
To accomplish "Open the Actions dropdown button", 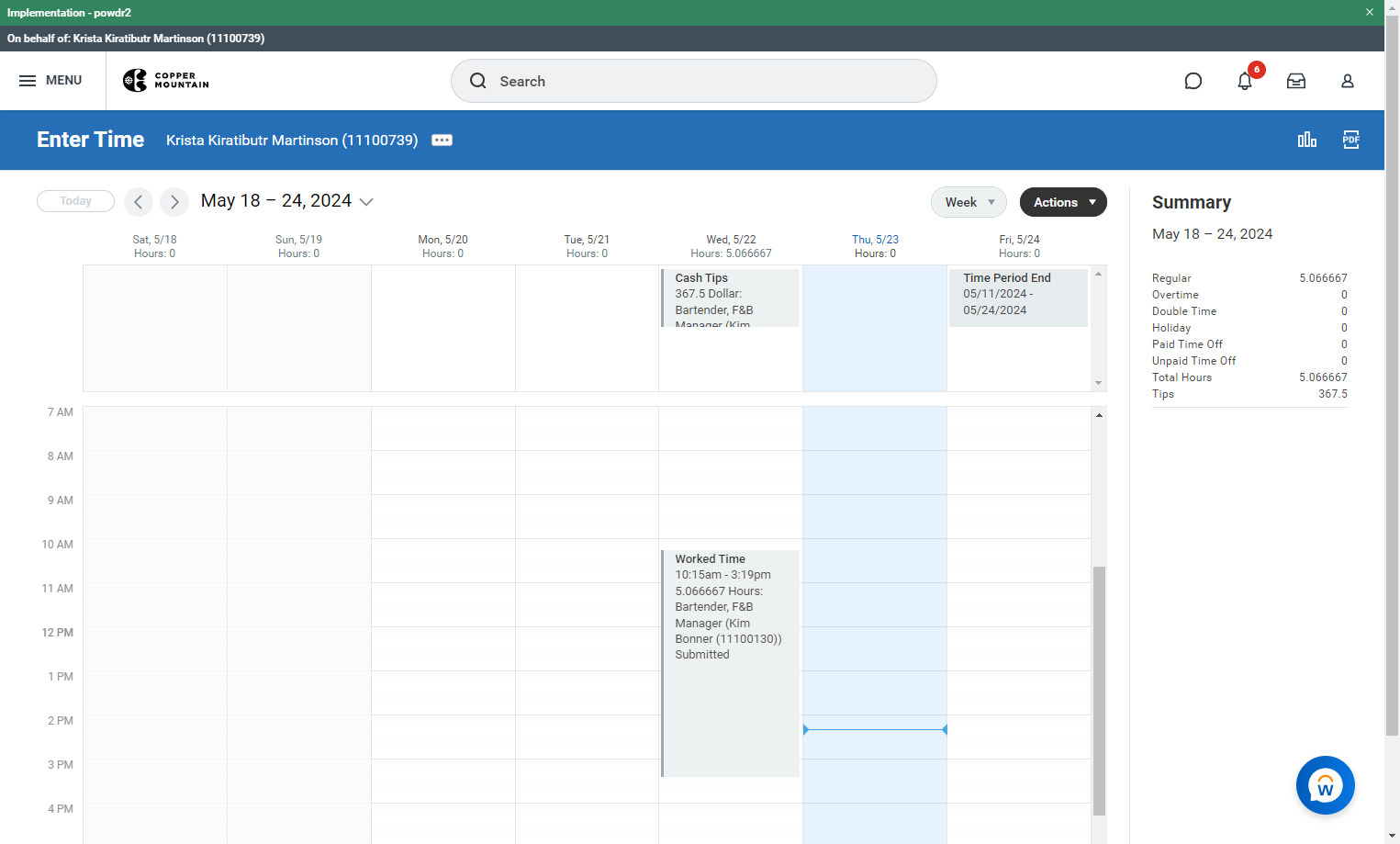I will tap(1063, 202).
